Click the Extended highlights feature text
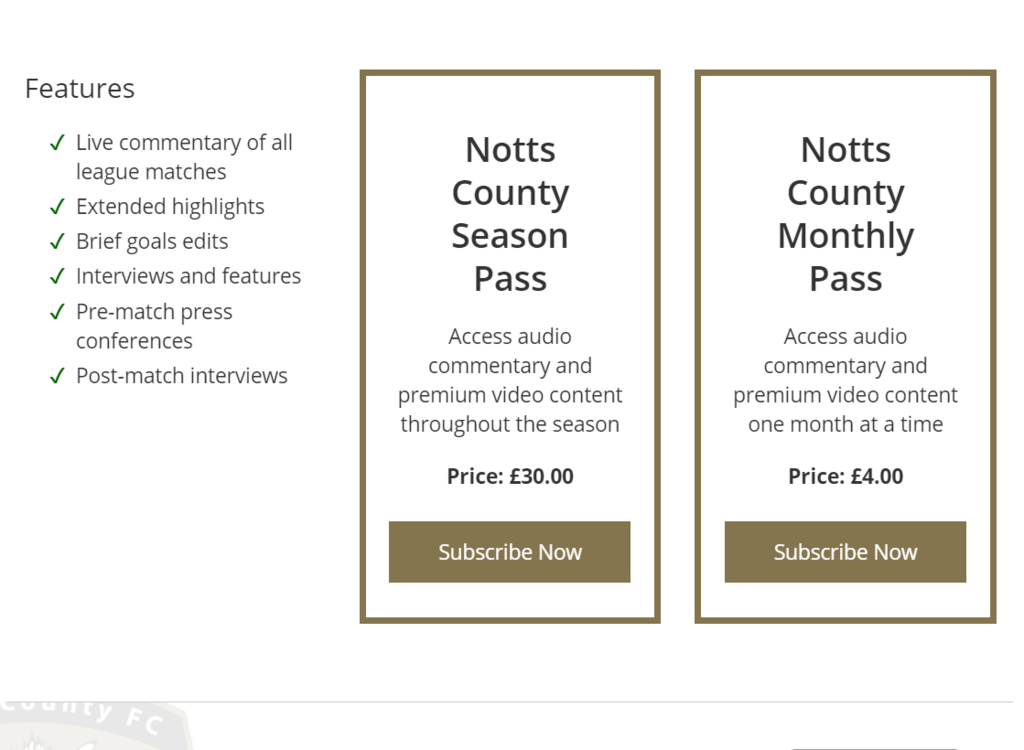 coord(170,207)
